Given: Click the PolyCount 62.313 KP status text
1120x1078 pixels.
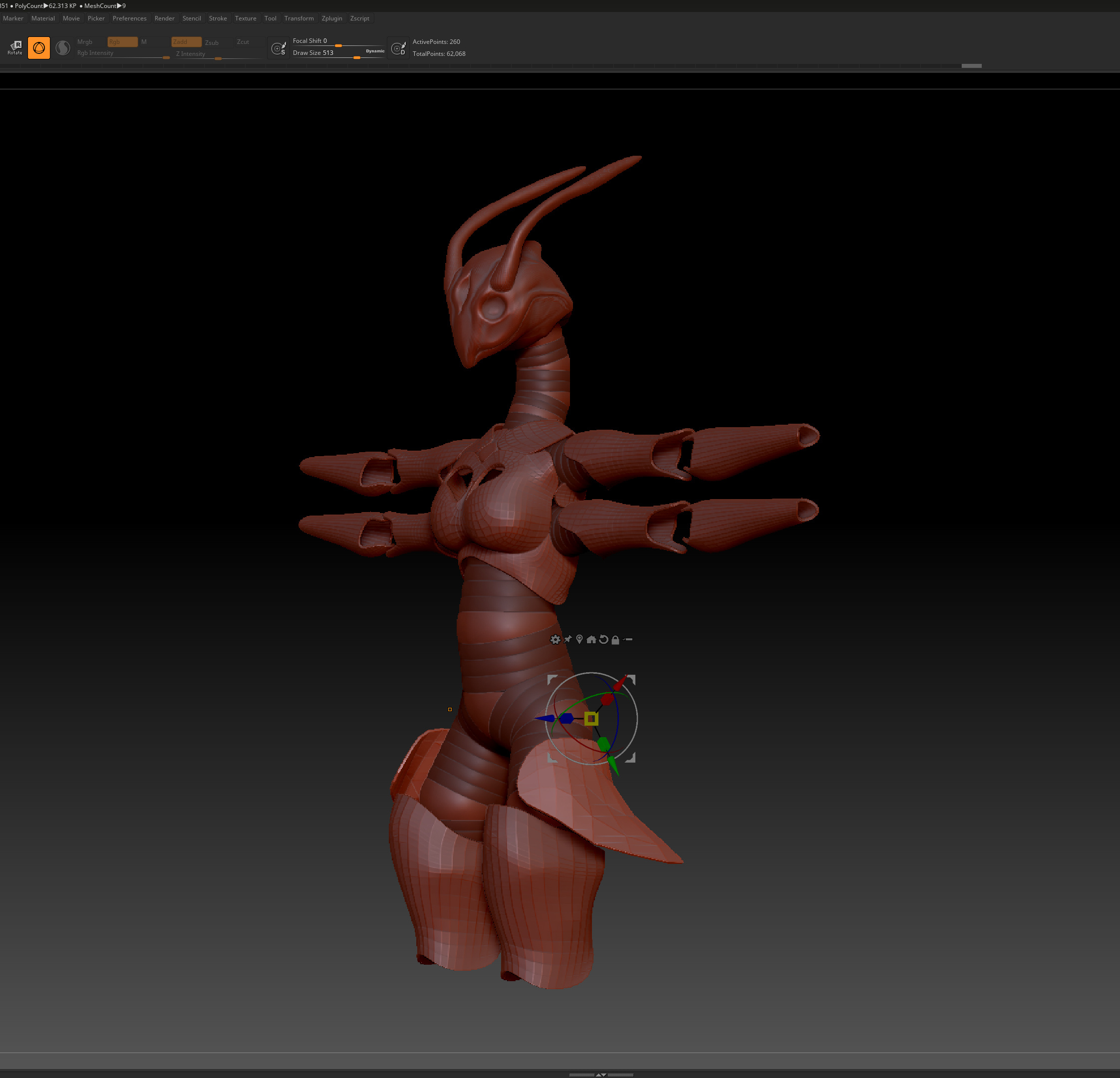Looking at the screenshot, I should click(x=46, y=5).
